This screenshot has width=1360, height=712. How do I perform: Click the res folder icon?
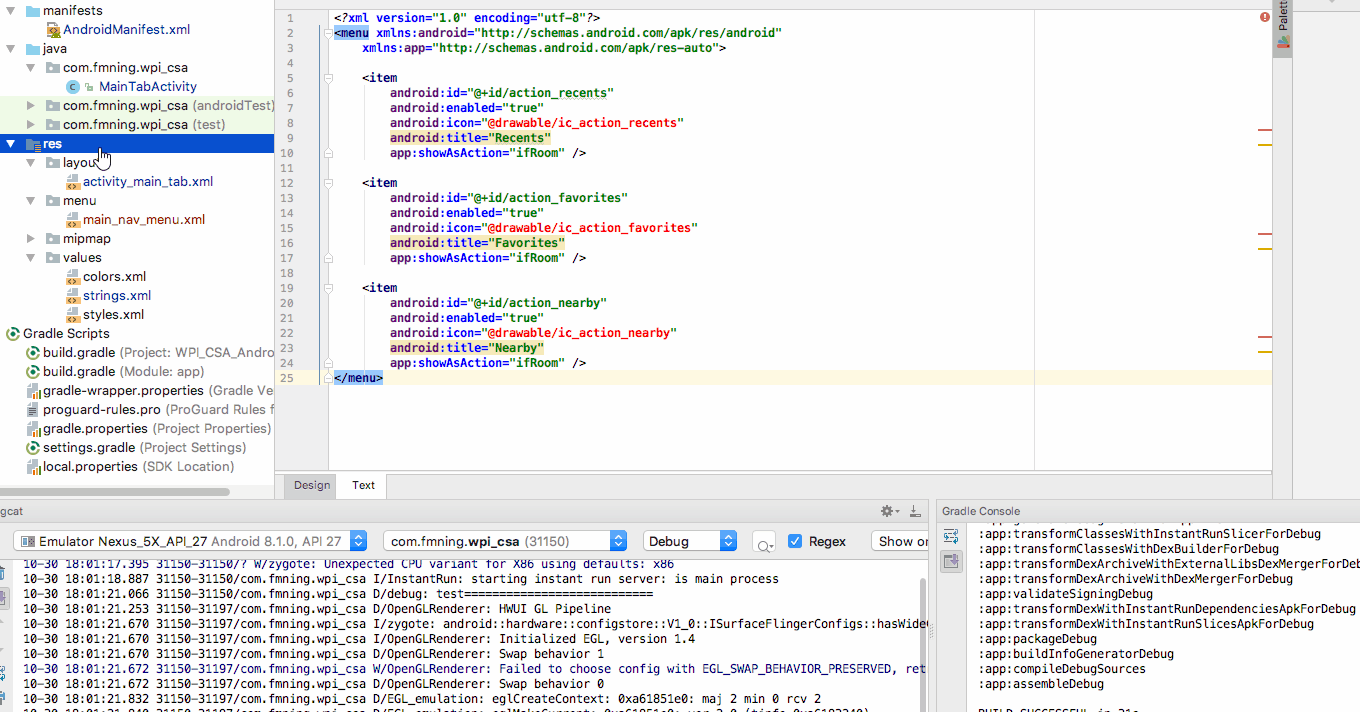32,144
